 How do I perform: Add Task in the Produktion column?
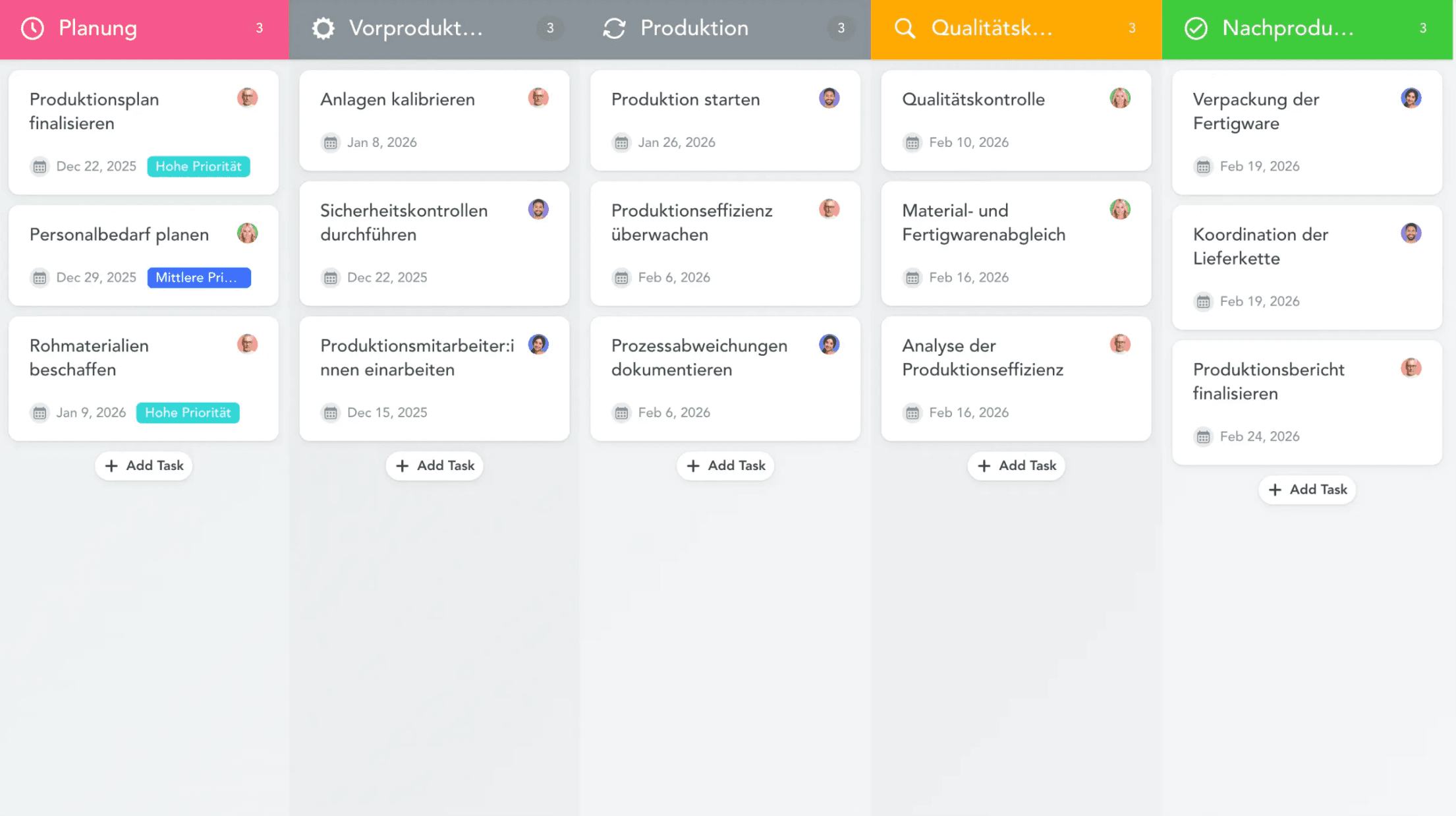pyautogui.click(x=725, y=465)
